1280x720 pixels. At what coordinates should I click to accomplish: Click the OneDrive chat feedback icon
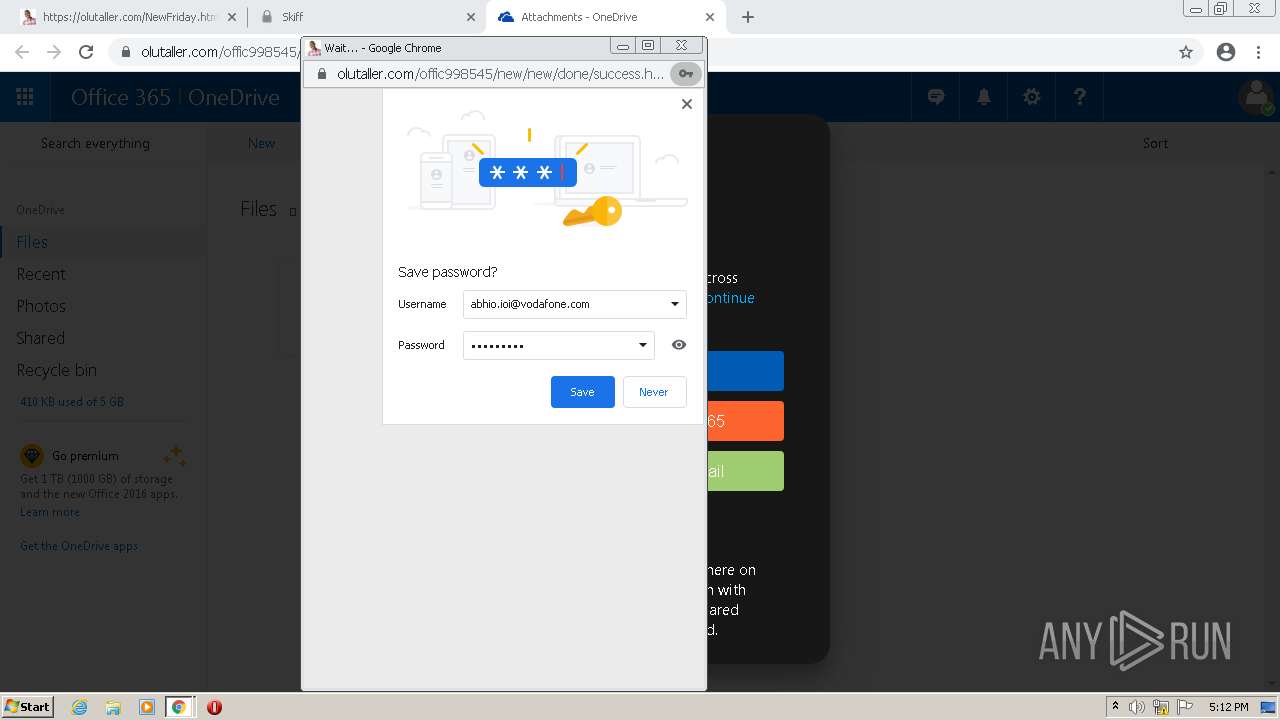click(936, 97)
